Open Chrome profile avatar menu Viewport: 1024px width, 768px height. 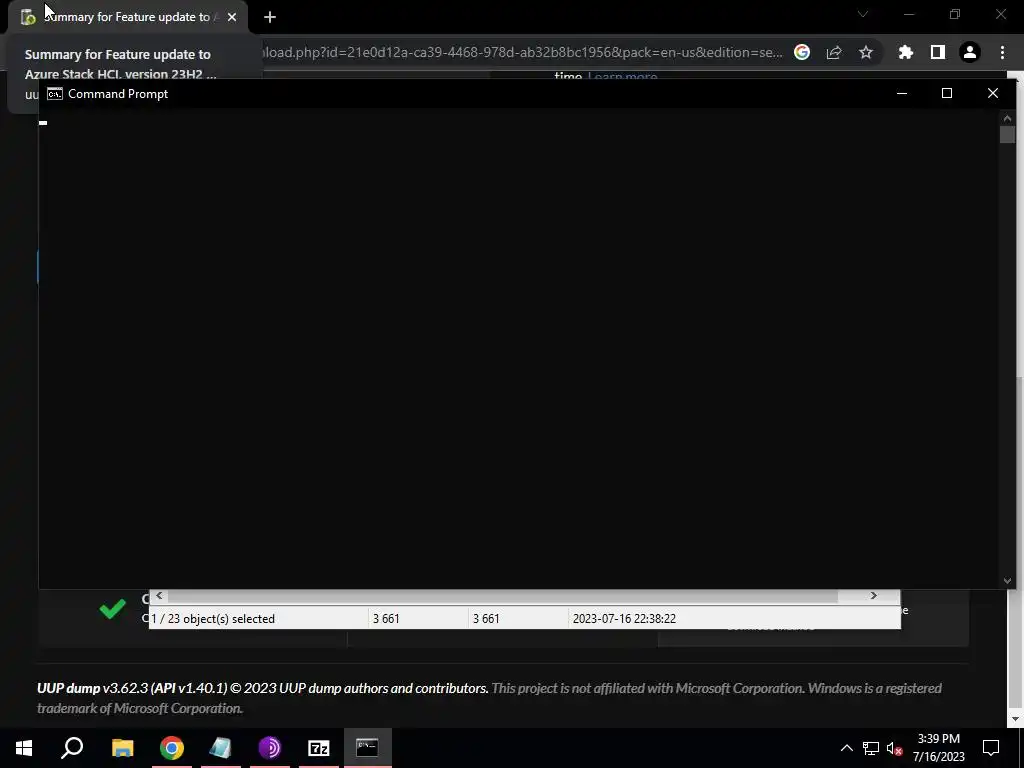pyautogui.click(x=970, y=52)
